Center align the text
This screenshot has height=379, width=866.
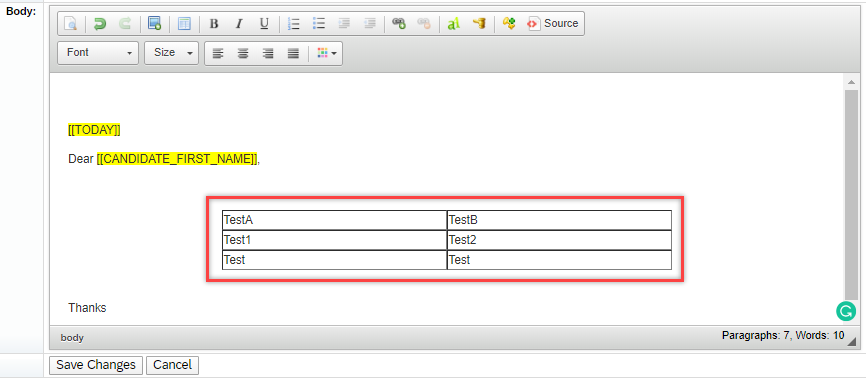point(243,54)
